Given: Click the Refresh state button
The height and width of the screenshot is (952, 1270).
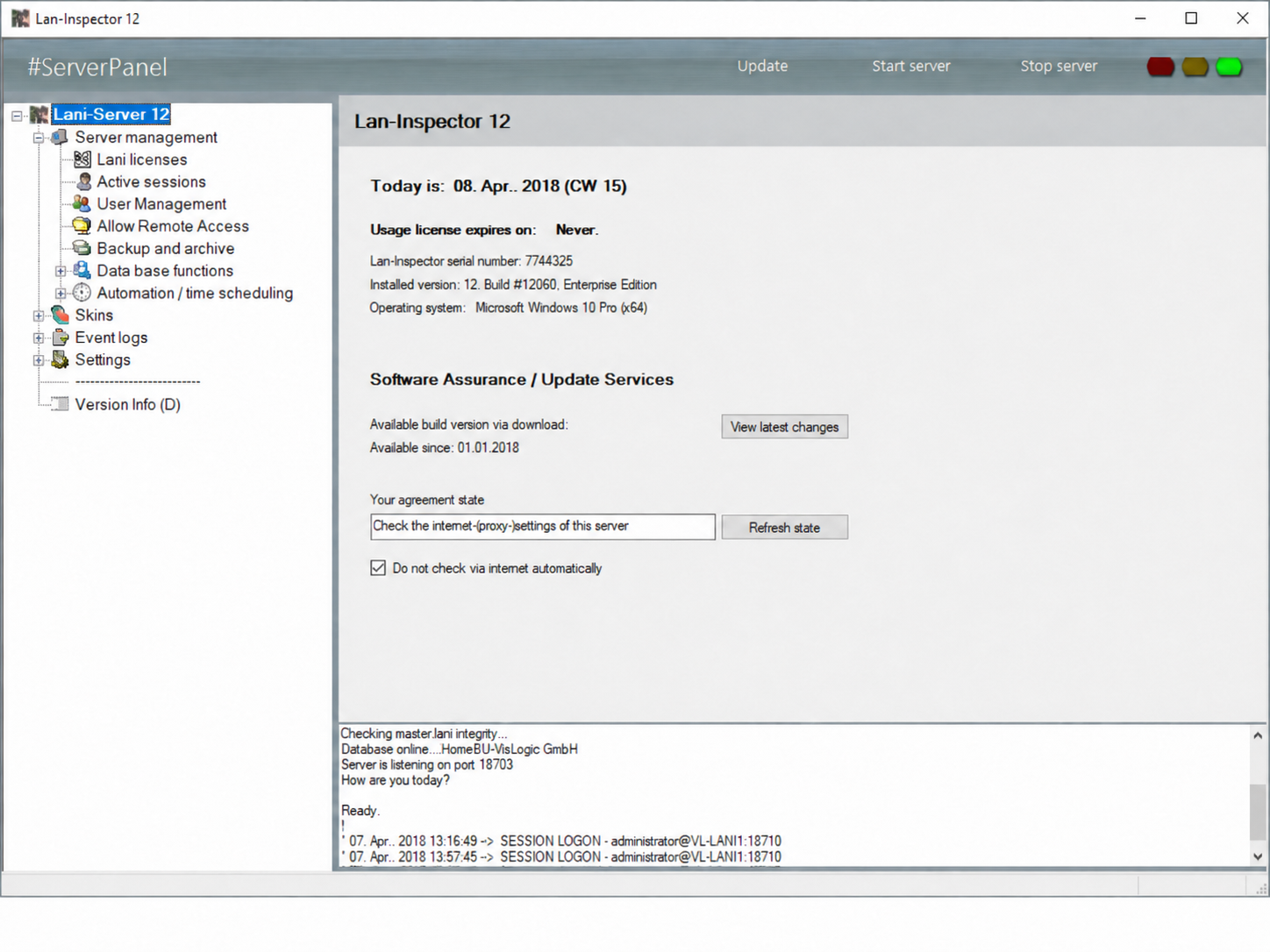Looking at the screenshot, I should point(784,528).
